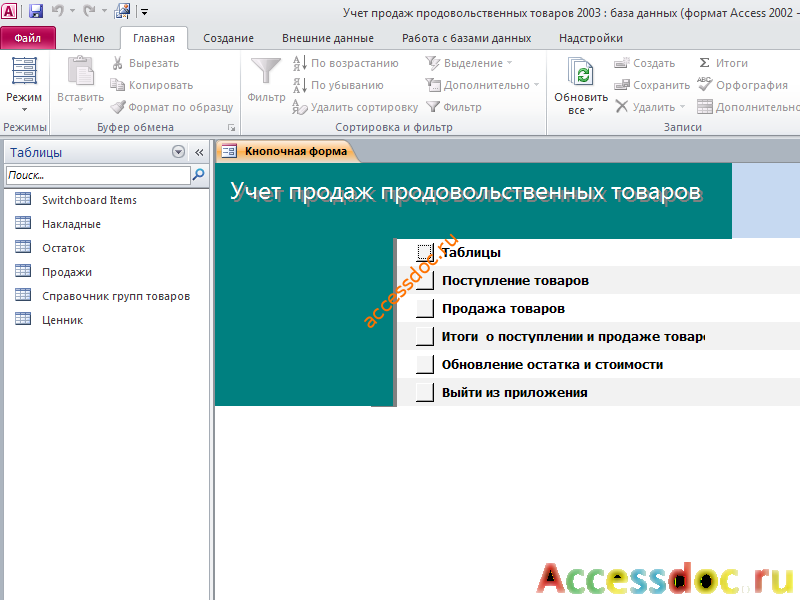Open the Удалить dropdown arrow
The height and width of the screenshot is (600, 800).
pos(682,107)
